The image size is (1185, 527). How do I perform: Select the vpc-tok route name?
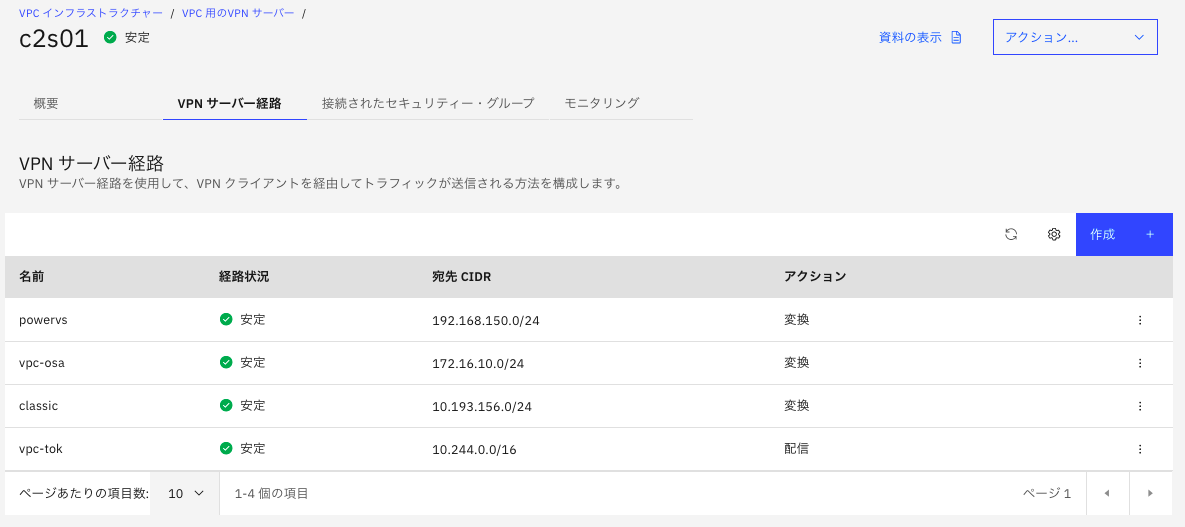pos(41,449)
